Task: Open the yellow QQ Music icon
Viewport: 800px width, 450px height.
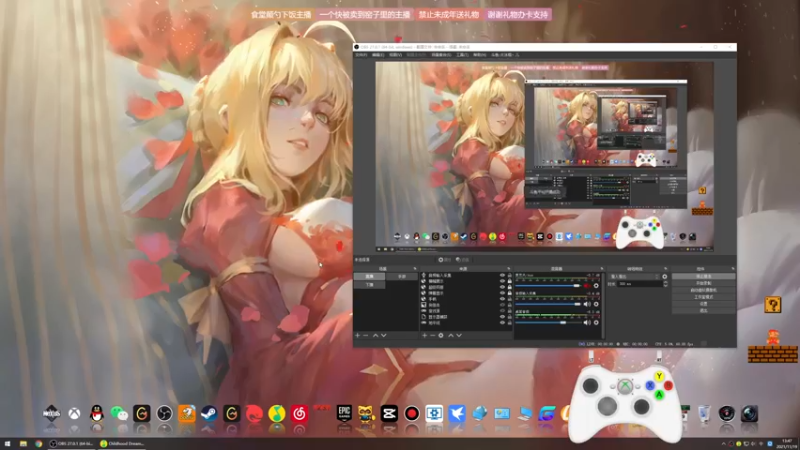Action: [x=277, y=413]
